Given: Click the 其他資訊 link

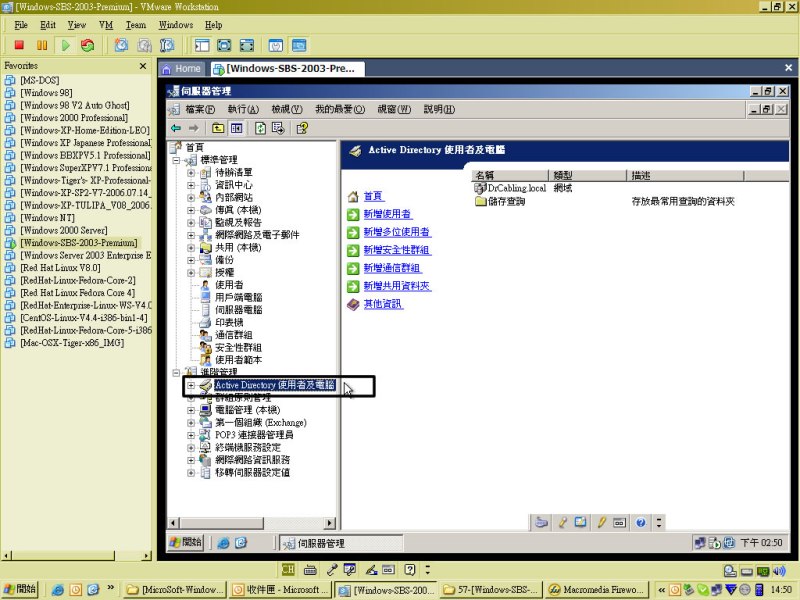Looking at the screenshot, I should (x=383, y=305).
